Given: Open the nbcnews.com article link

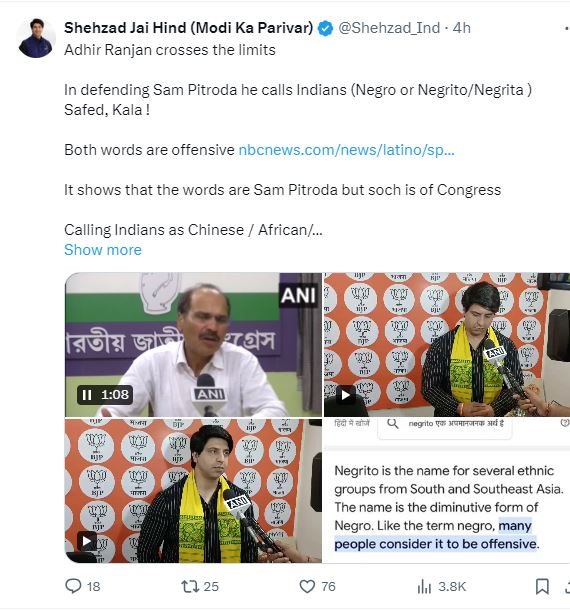Looking at the screenshot, I should tap(346, 150).
